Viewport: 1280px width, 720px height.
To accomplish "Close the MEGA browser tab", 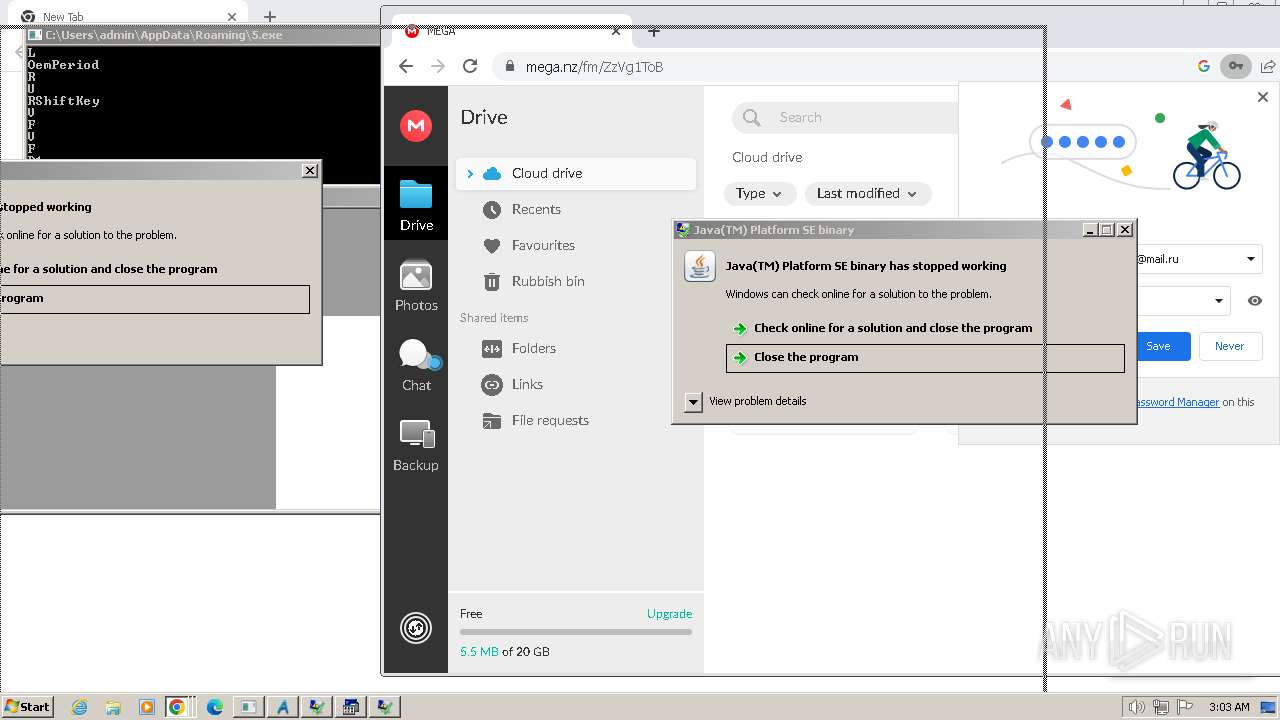I will click(x=616, y=31).
